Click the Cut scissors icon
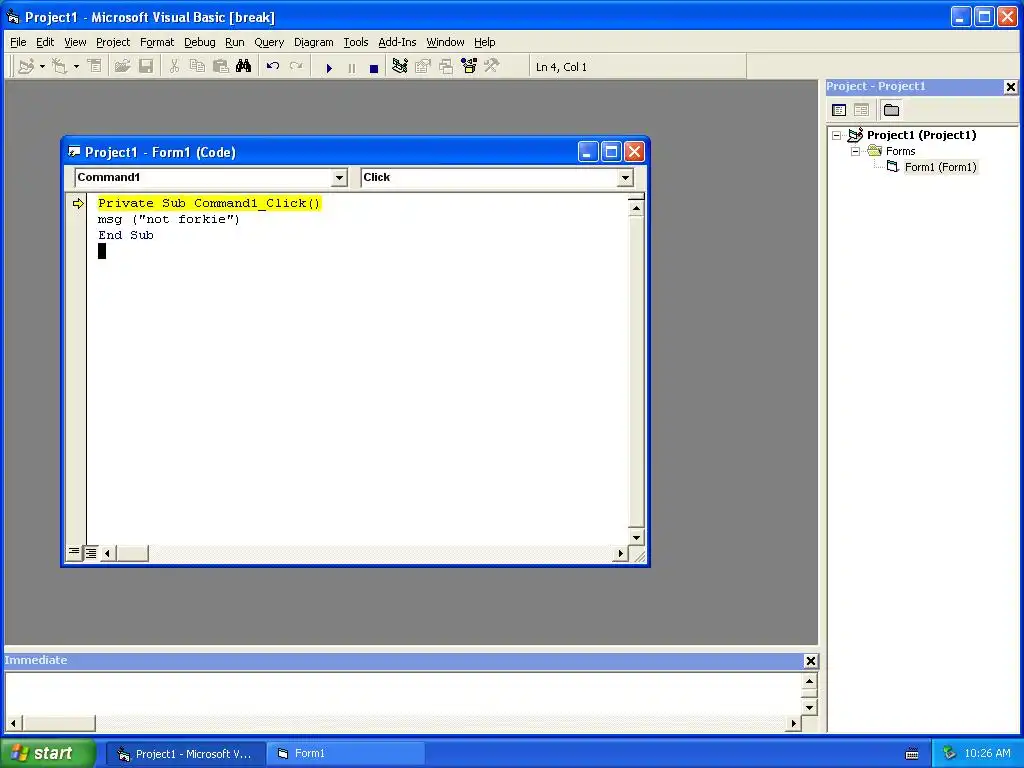This screenshot has width=1024, height=768. 174,67
